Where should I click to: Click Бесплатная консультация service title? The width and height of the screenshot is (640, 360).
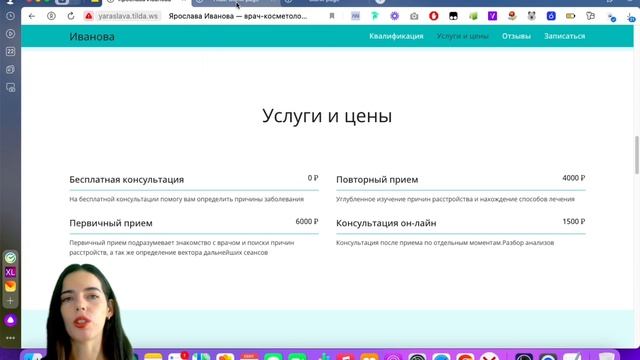(x=127, y=180)
